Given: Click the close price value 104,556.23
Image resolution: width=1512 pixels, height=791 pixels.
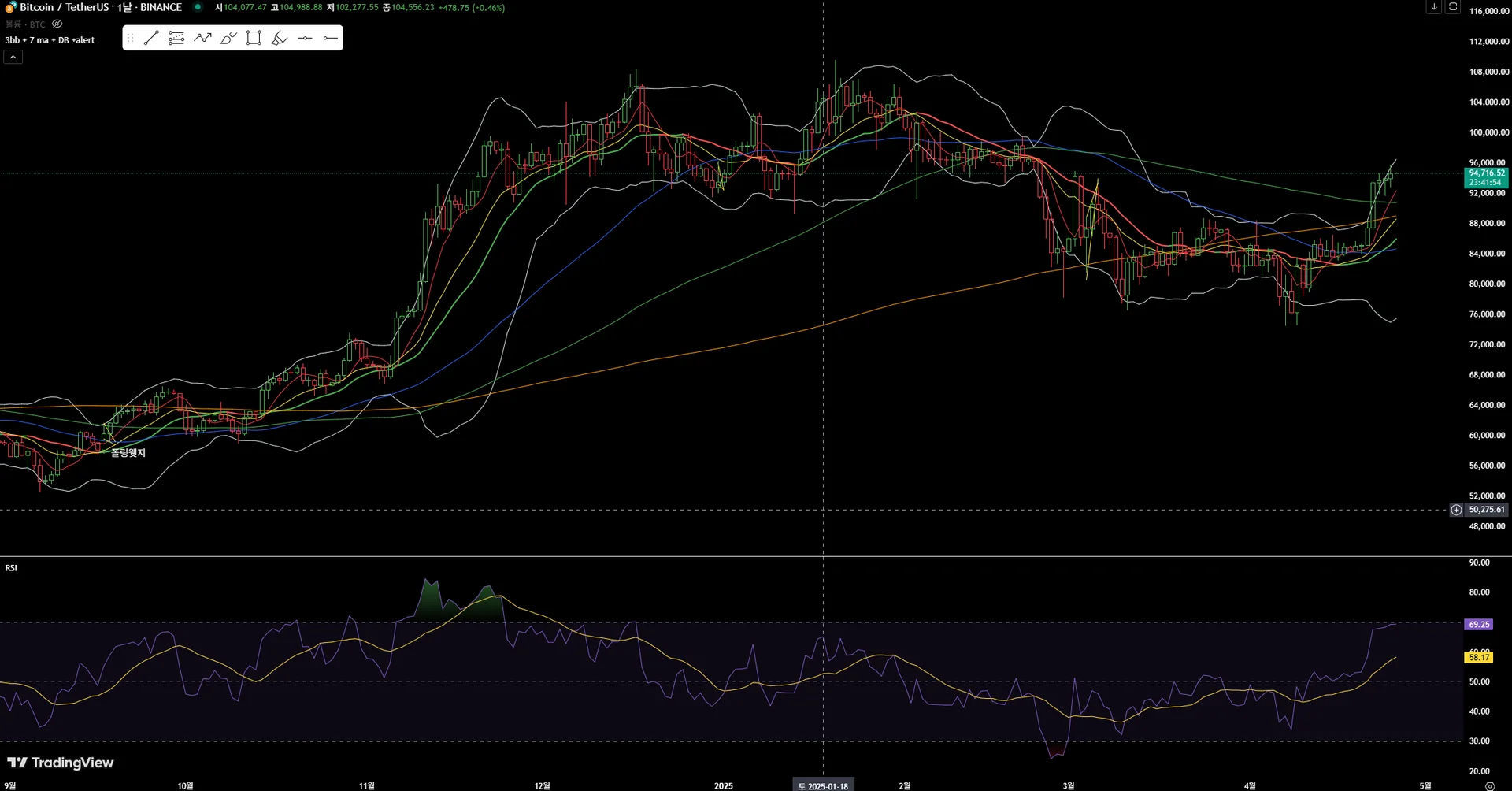Looking at the screenshot, I should [413, 7].
